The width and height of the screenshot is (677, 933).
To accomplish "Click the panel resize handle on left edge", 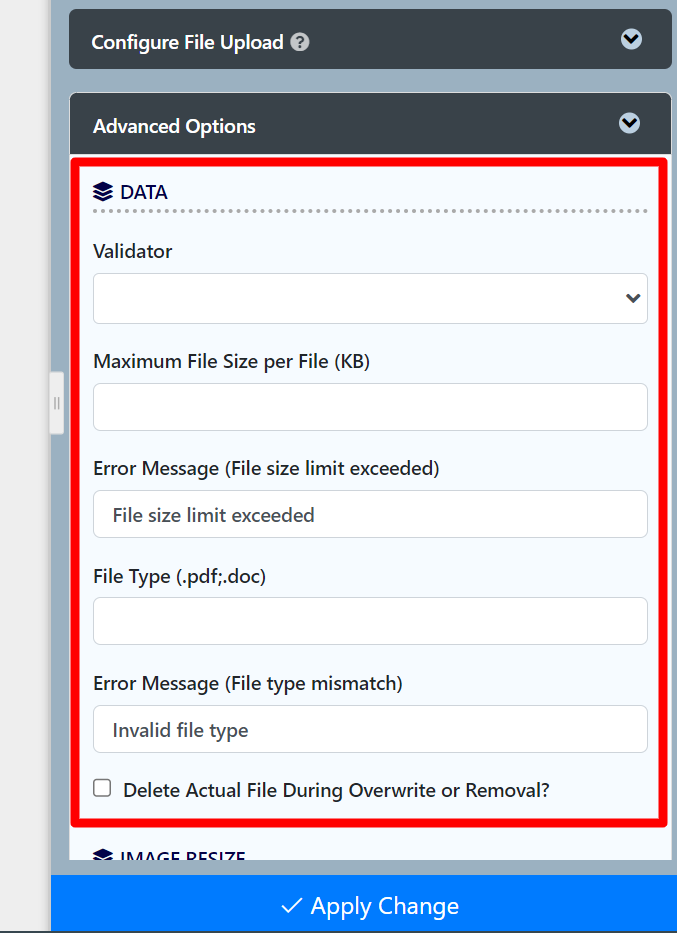I will pyautogui.click(x=57, y=403).
